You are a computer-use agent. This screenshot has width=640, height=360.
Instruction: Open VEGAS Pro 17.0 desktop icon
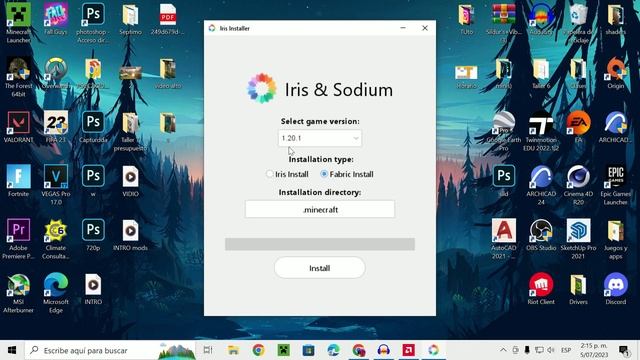pos(56,185)
